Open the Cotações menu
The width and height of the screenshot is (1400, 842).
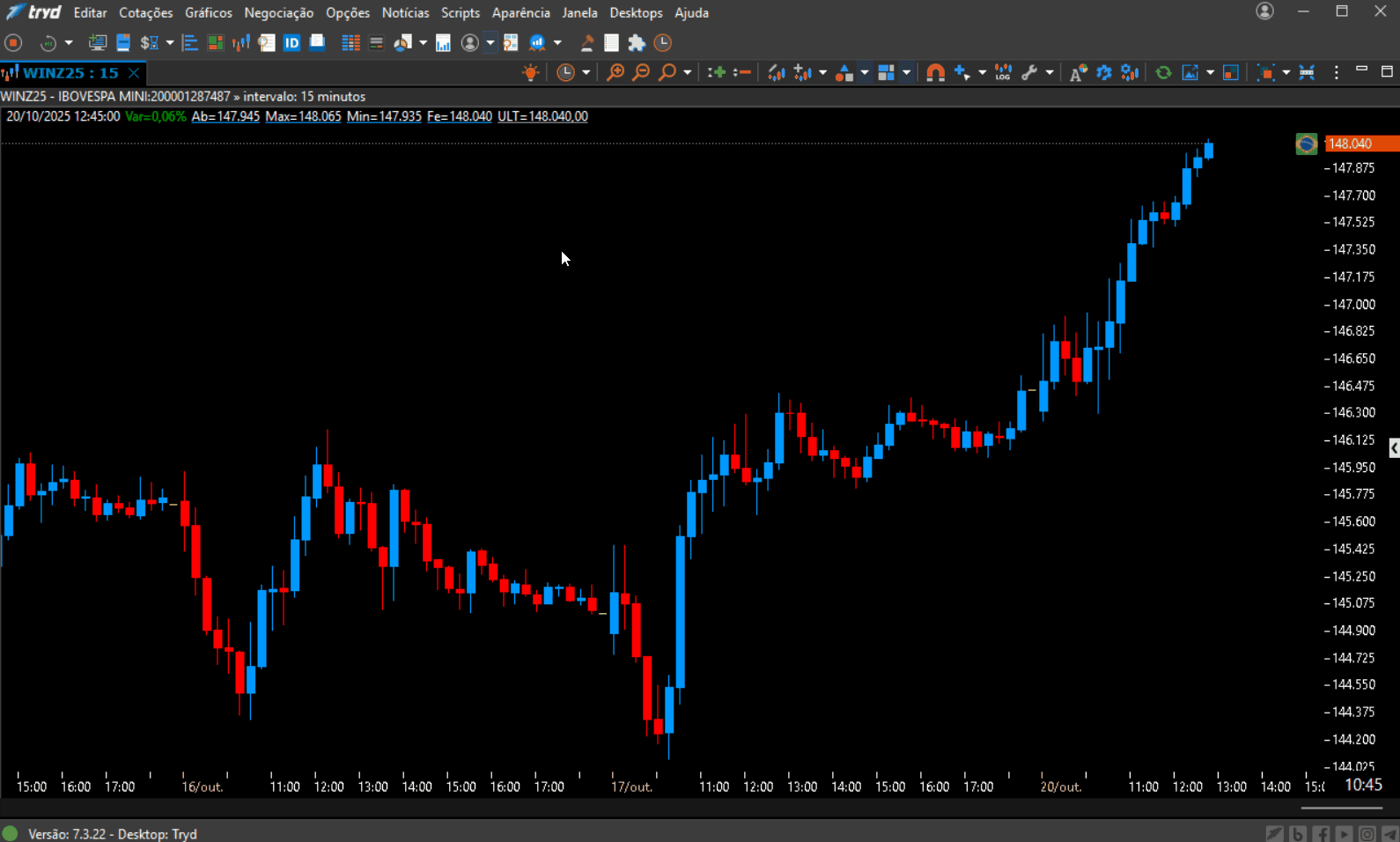coord(146,12)
